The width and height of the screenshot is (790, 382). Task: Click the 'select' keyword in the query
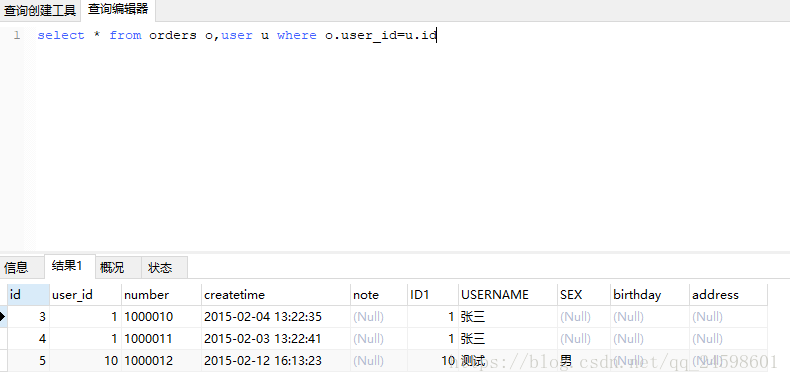click(x=61, y=35)
